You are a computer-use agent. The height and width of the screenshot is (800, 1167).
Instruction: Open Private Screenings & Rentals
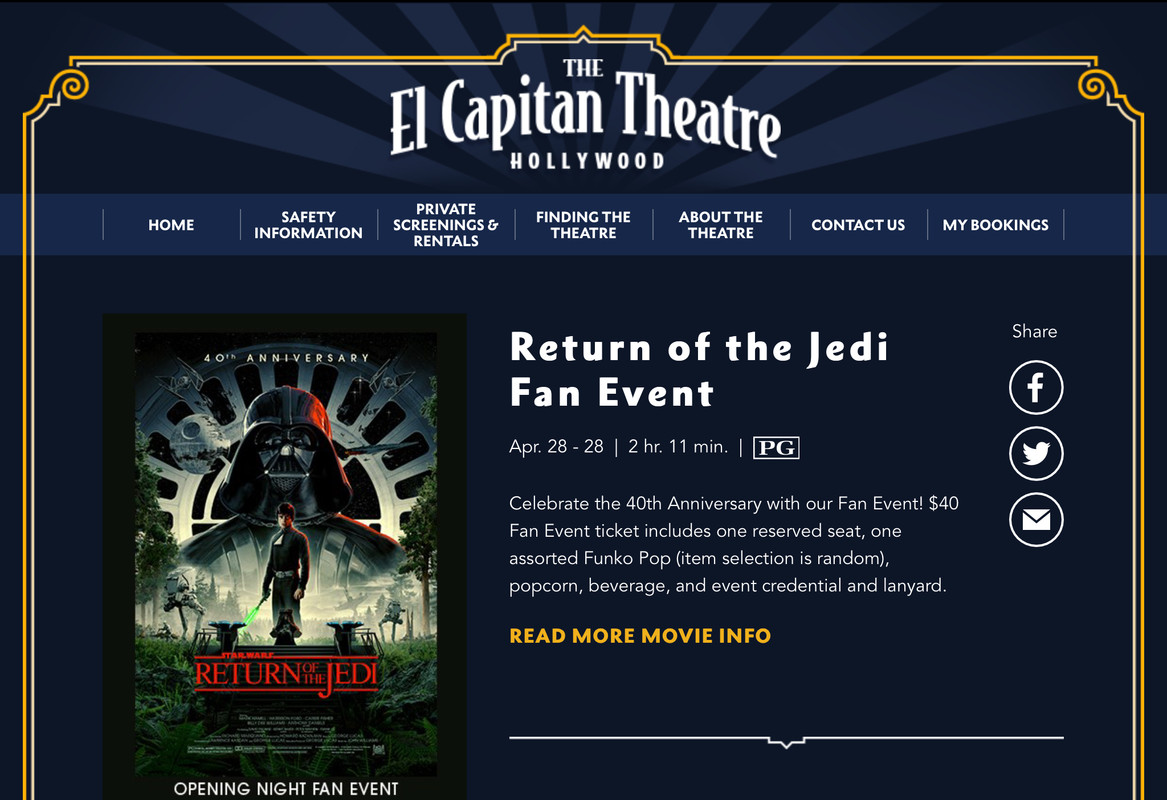click(x=446, y=225)
